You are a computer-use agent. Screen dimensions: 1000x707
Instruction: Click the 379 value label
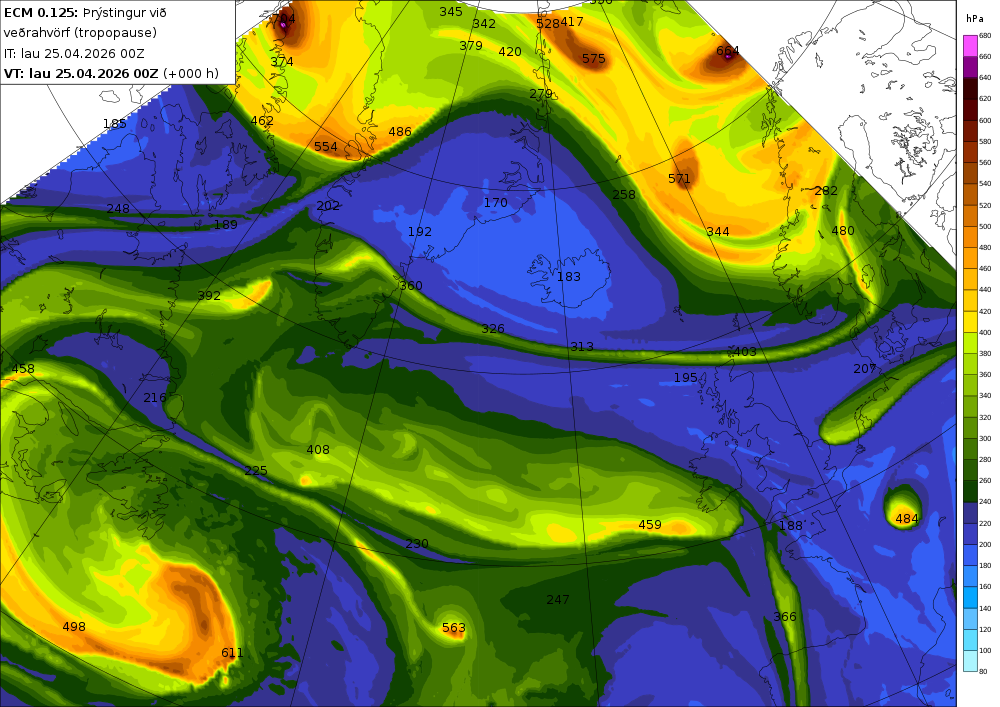click(471, 45)
